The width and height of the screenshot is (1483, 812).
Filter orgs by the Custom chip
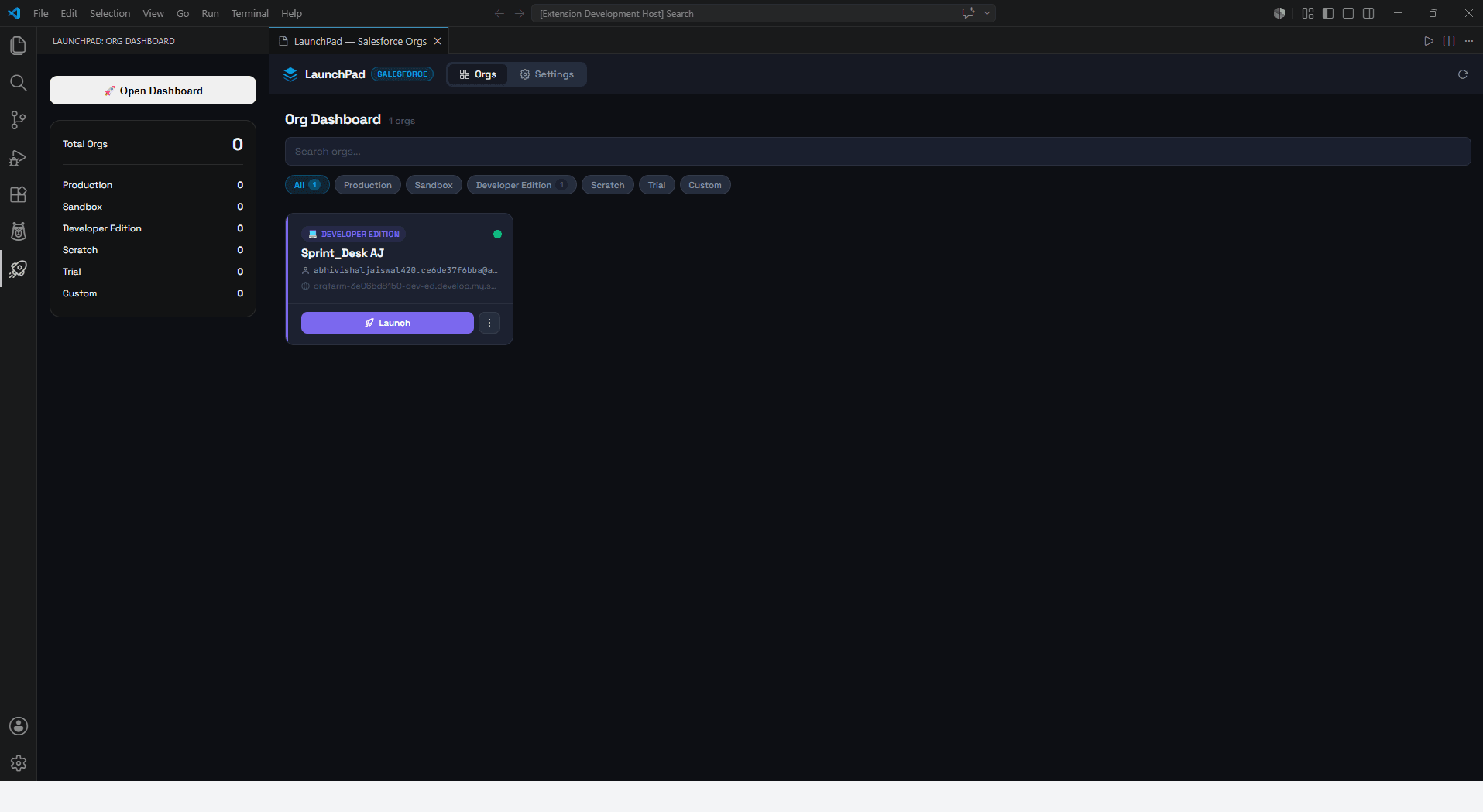(x=705, y=185)
